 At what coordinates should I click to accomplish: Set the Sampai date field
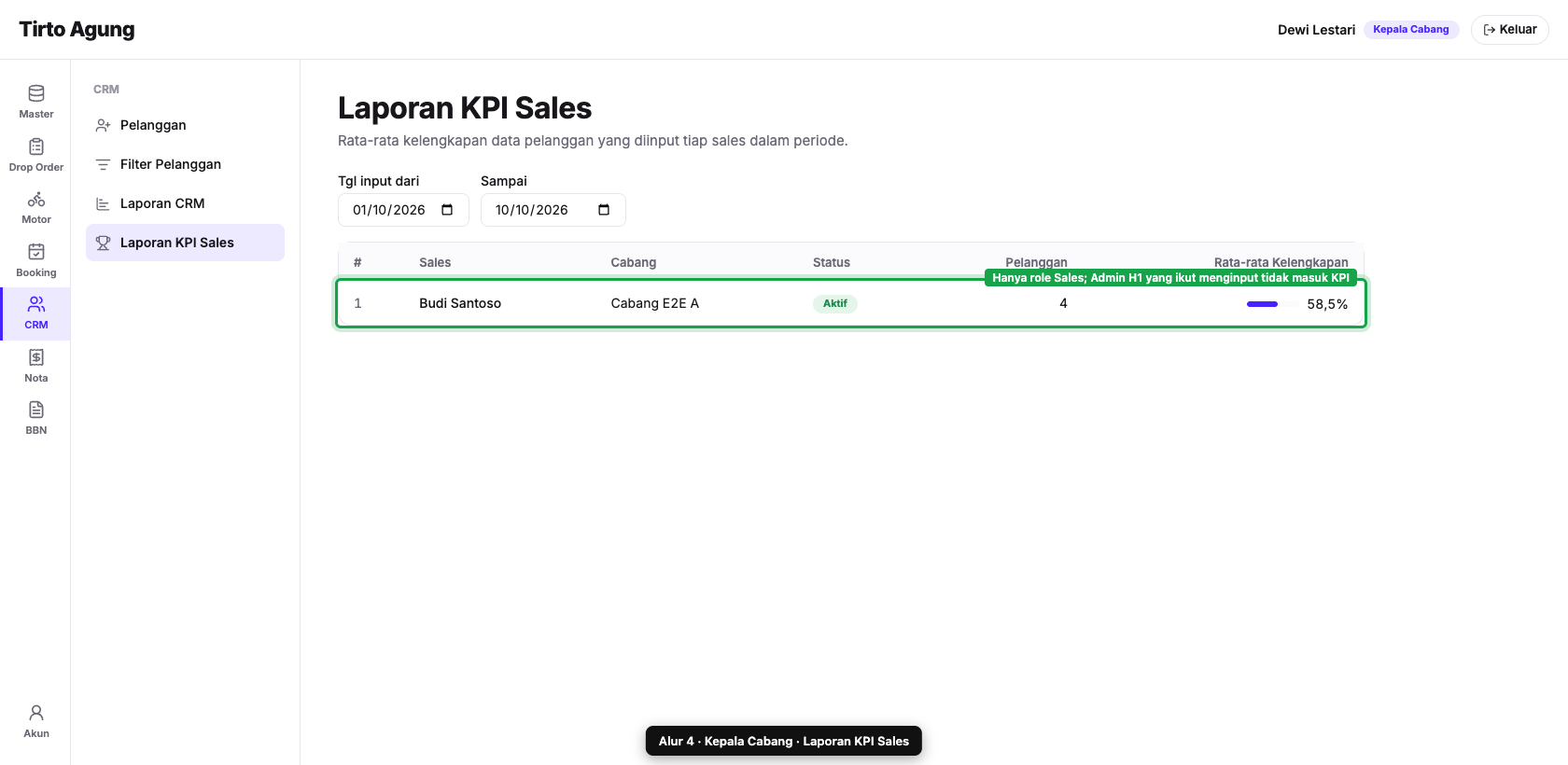pos(553,210)
